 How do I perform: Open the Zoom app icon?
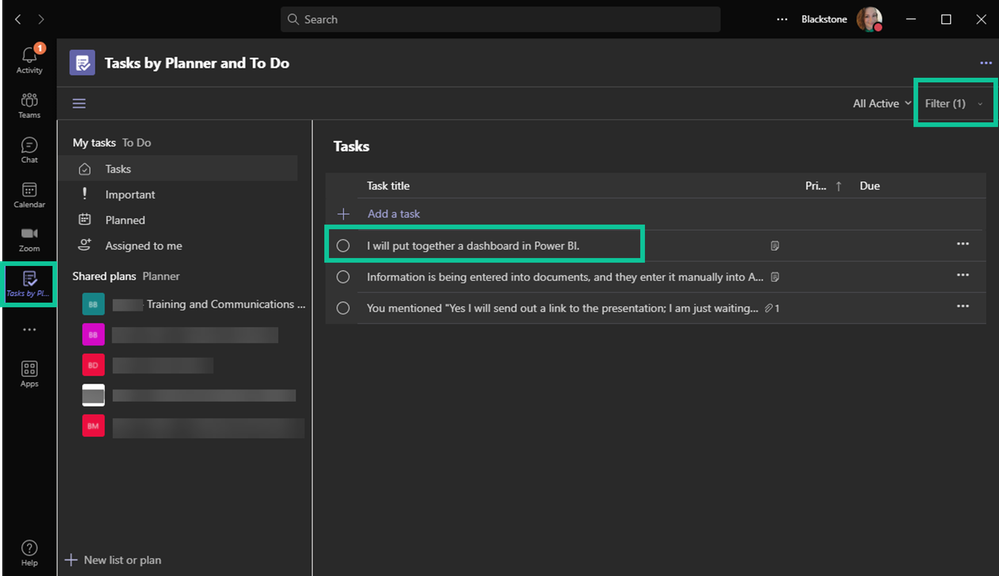click(29, 239)
